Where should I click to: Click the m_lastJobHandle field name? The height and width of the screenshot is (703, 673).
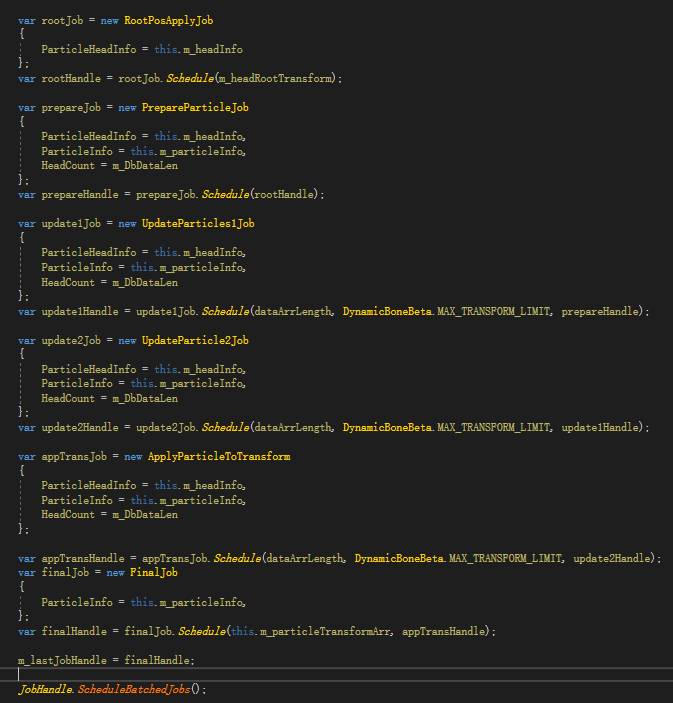coord(62,660)
